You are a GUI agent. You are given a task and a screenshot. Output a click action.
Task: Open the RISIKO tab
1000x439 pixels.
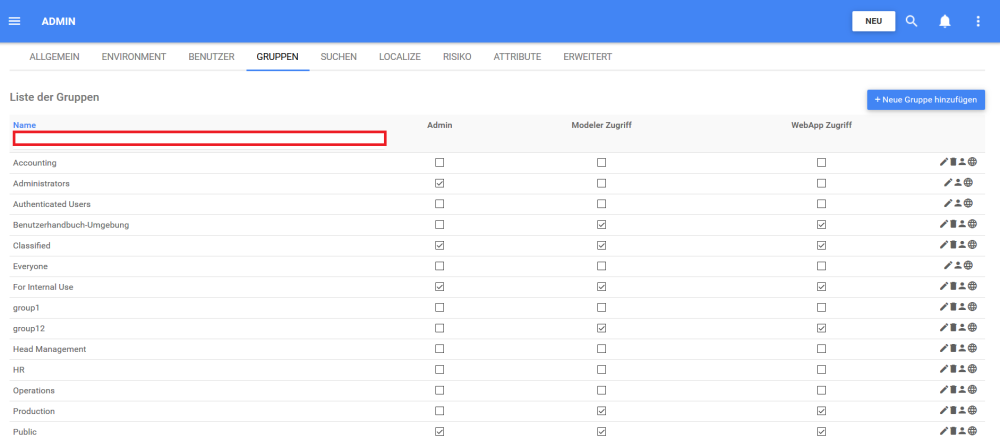(x=457, y=57)
